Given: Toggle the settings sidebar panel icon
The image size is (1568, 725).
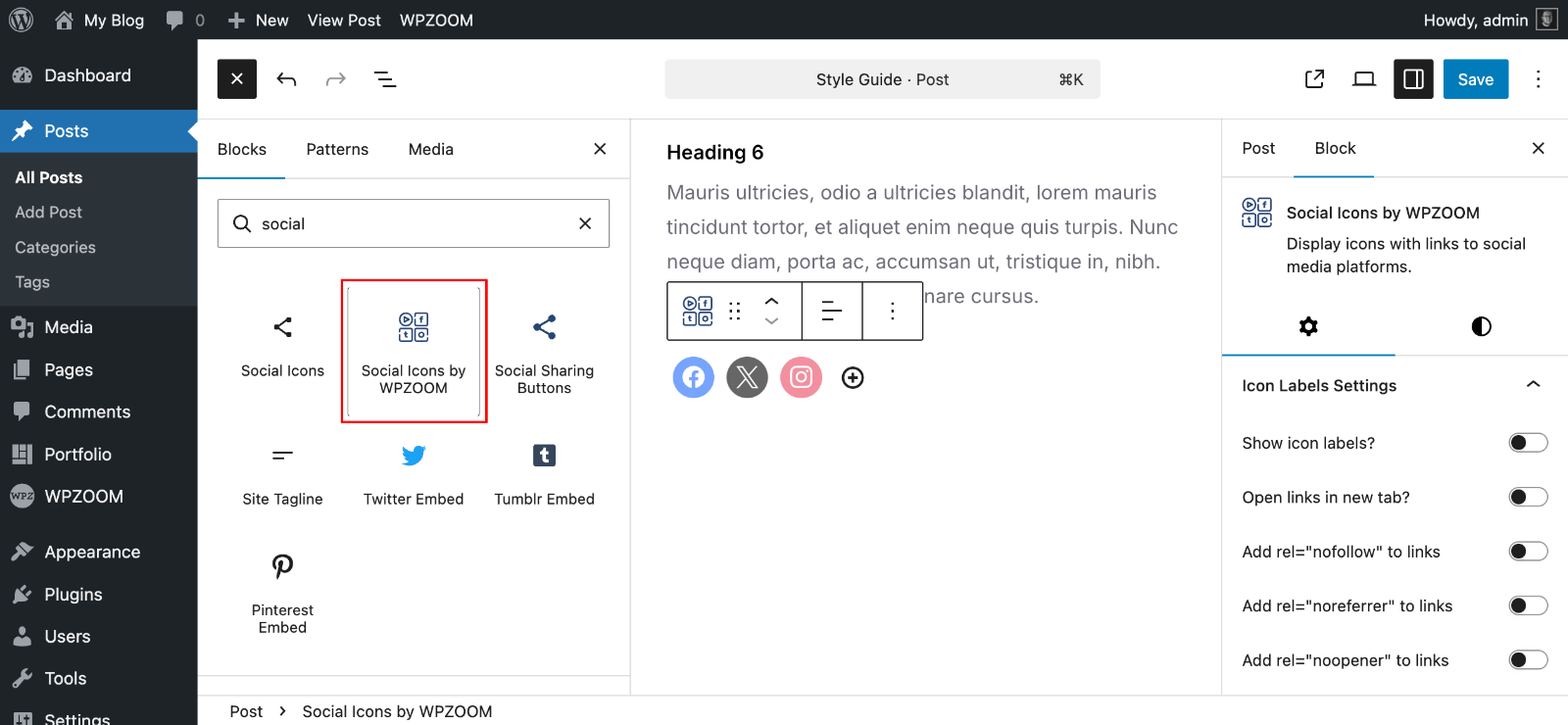Looking at the screenshot, I should [x=1413, y=79].
